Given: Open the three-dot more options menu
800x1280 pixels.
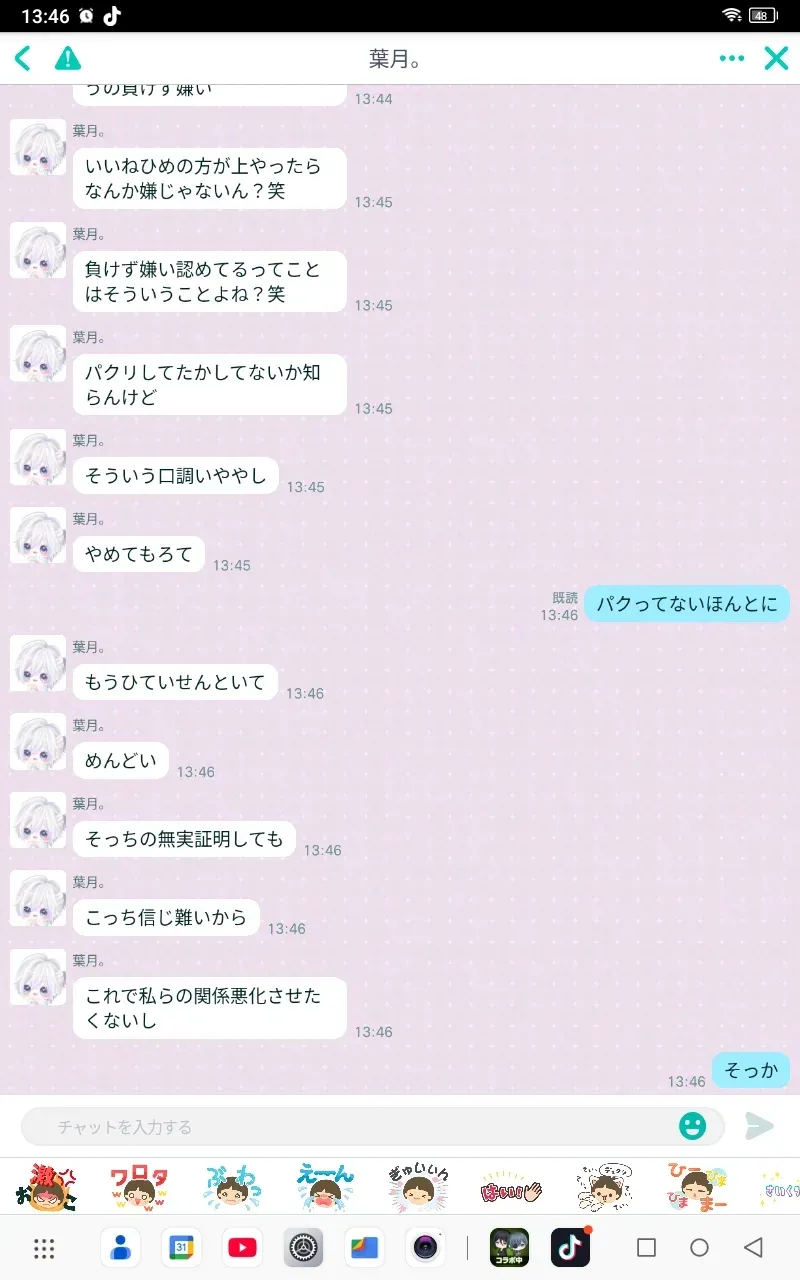Looking at the screenshot, I should [732, 58].
